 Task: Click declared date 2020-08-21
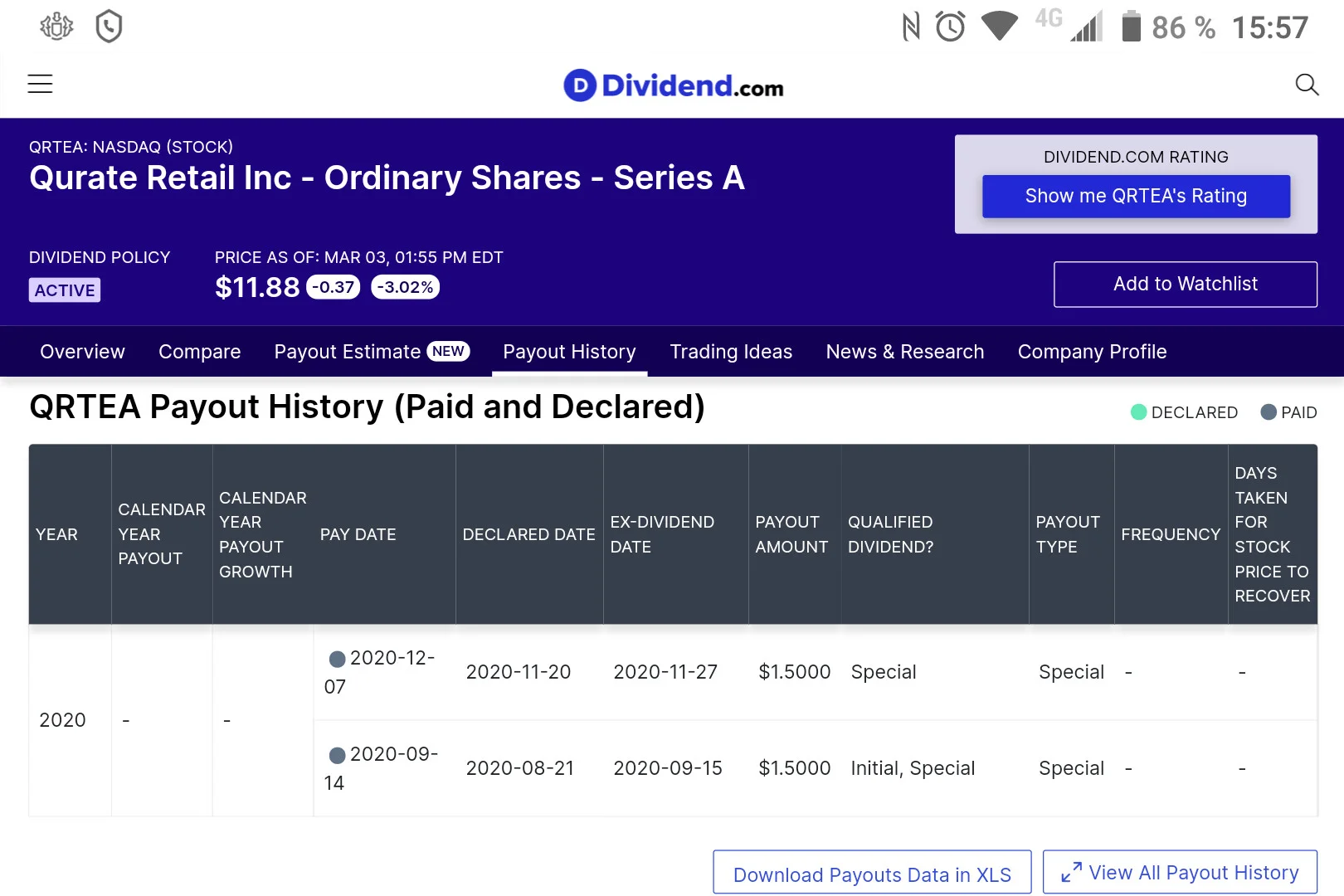point(520,768)
